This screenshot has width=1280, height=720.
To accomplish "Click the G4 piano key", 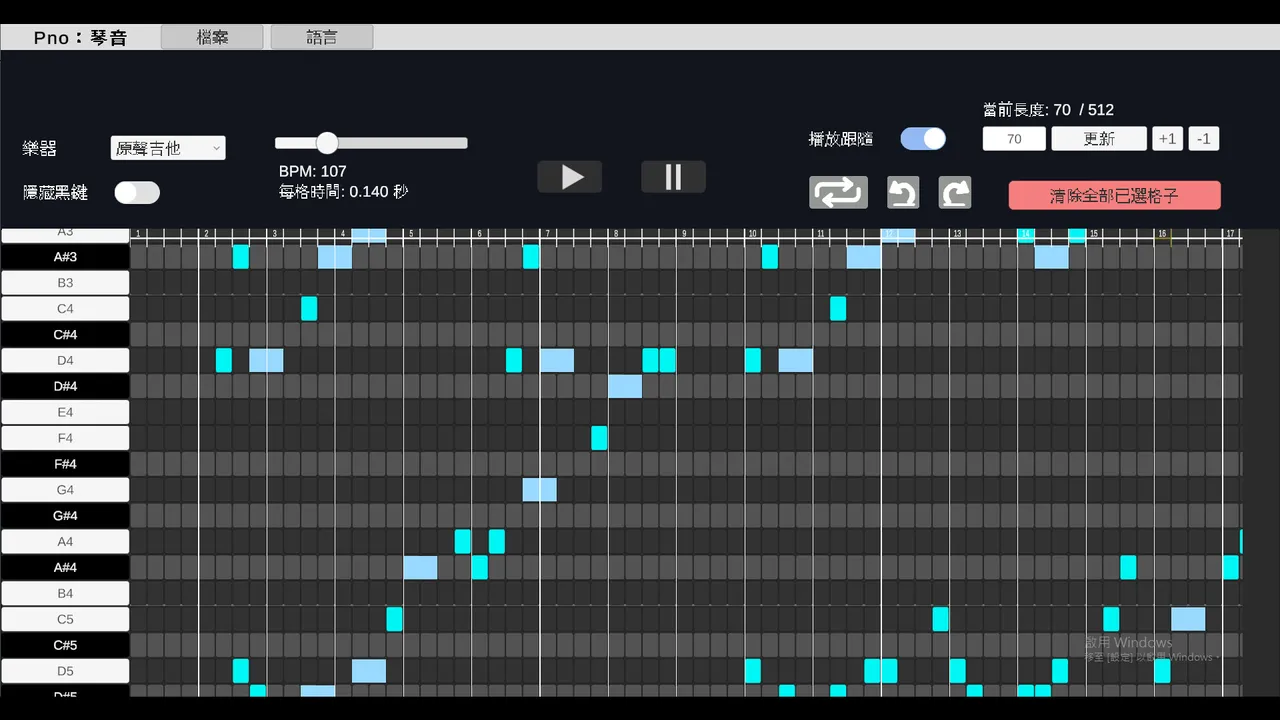I will [65, 490].
